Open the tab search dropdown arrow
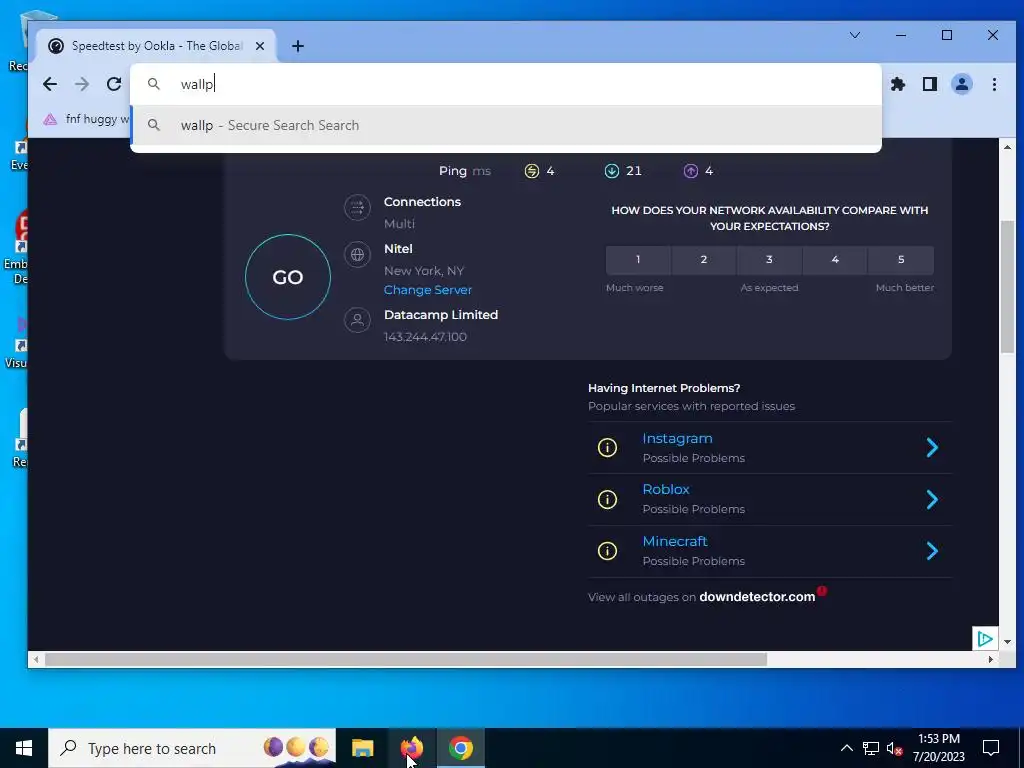This screenshot has height=768, width=1024. (854, 35)
